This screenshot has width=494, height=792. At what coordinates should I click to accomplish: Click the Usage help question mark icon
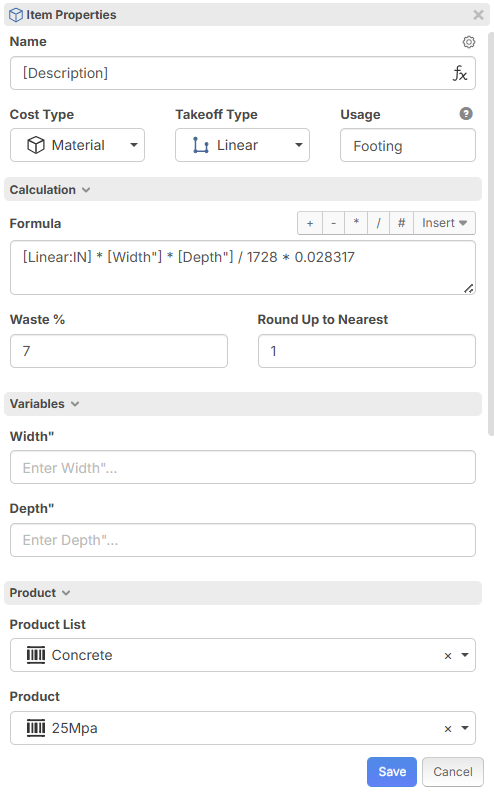[x=466, y=114]
